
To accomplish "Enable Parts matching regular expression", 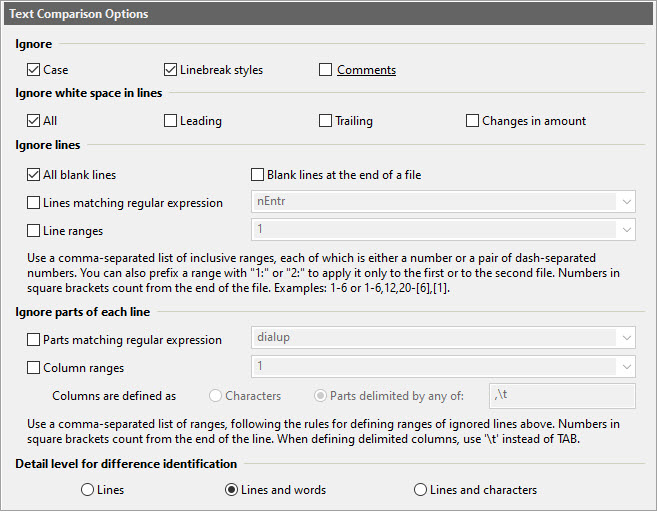I will [35, 340].
